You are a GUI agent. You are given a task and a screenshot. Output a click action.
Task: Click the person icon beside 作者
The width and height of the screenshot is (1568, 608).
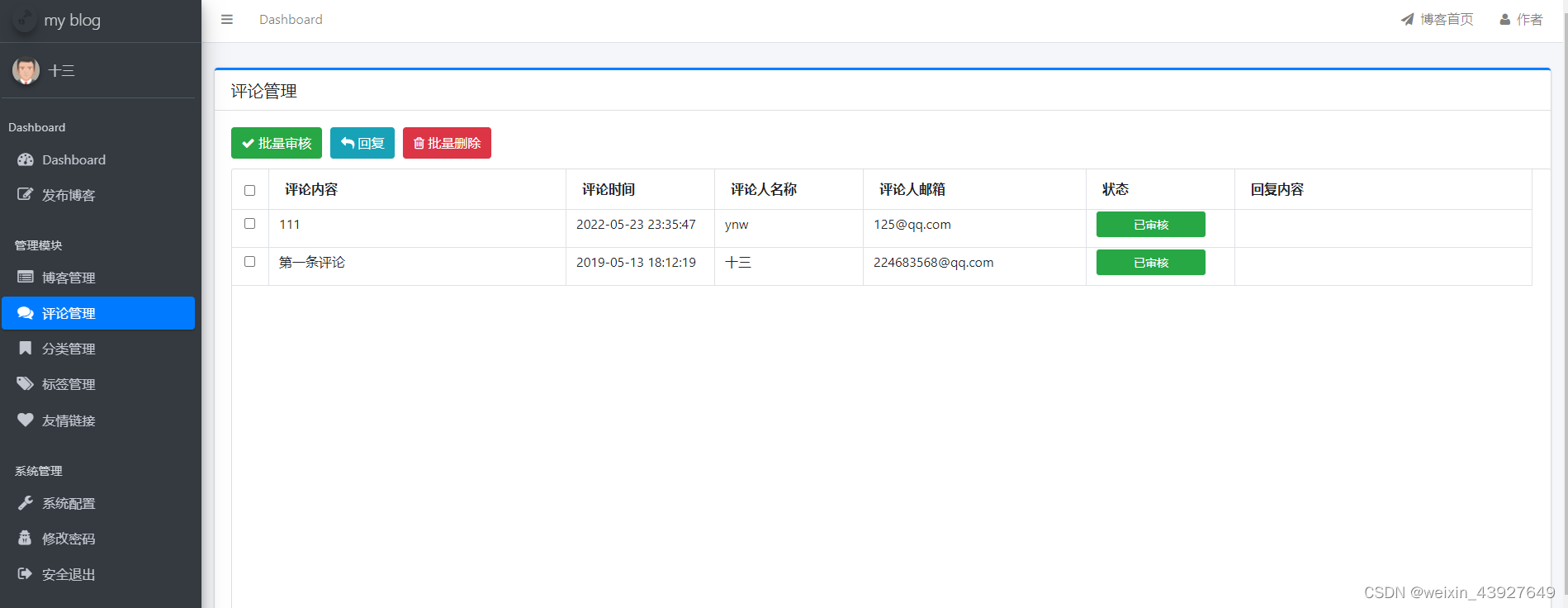coord(1505,19)
